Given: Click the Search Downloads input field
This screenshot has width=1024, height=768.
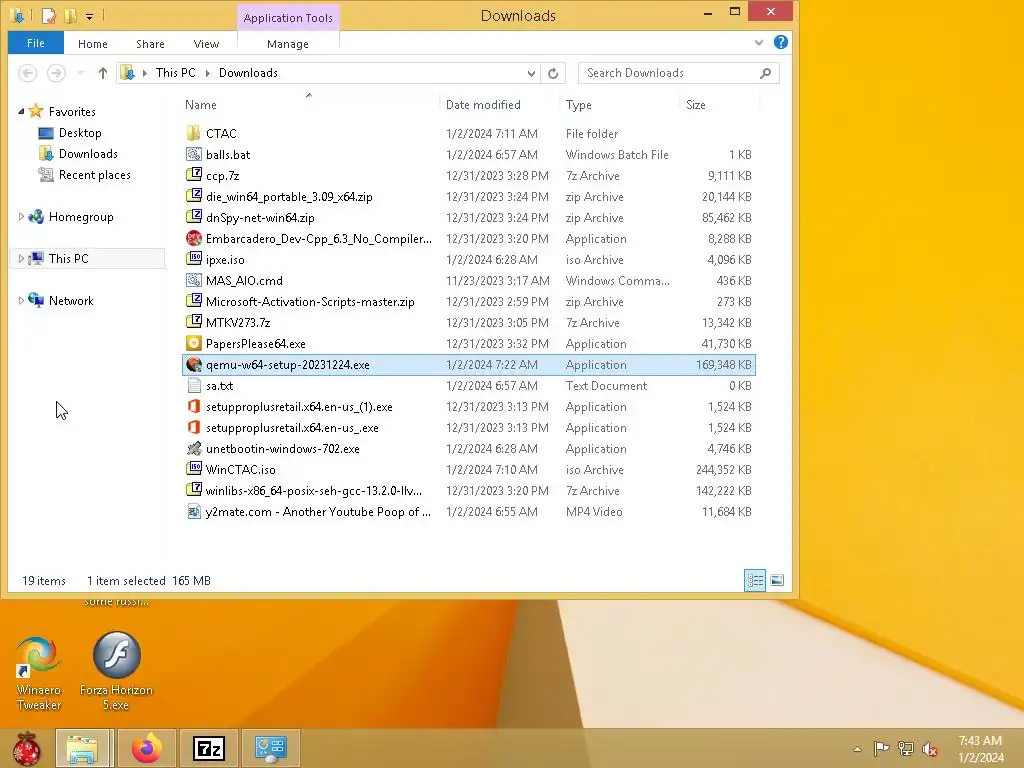Looking at the screenshot, I should coord(669,73).
